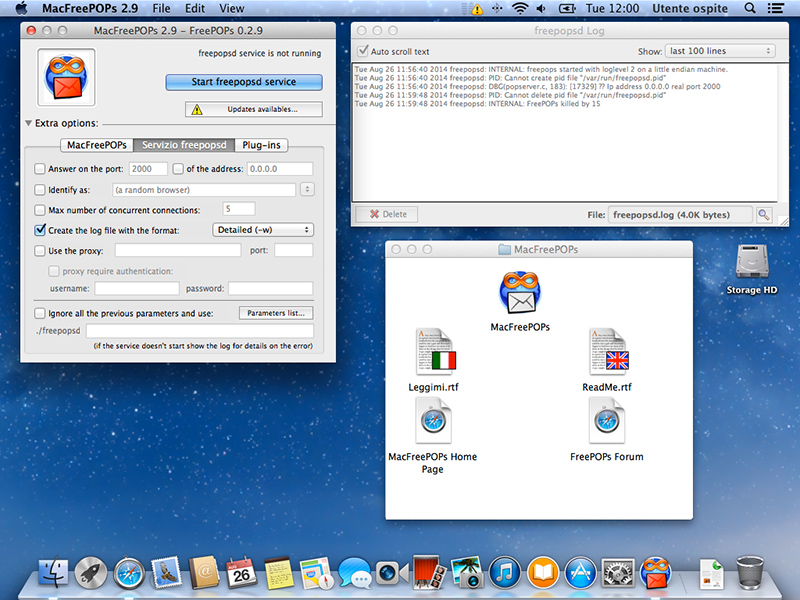
Task: Enable the 'of the address' checkbox
Action: 178,168
